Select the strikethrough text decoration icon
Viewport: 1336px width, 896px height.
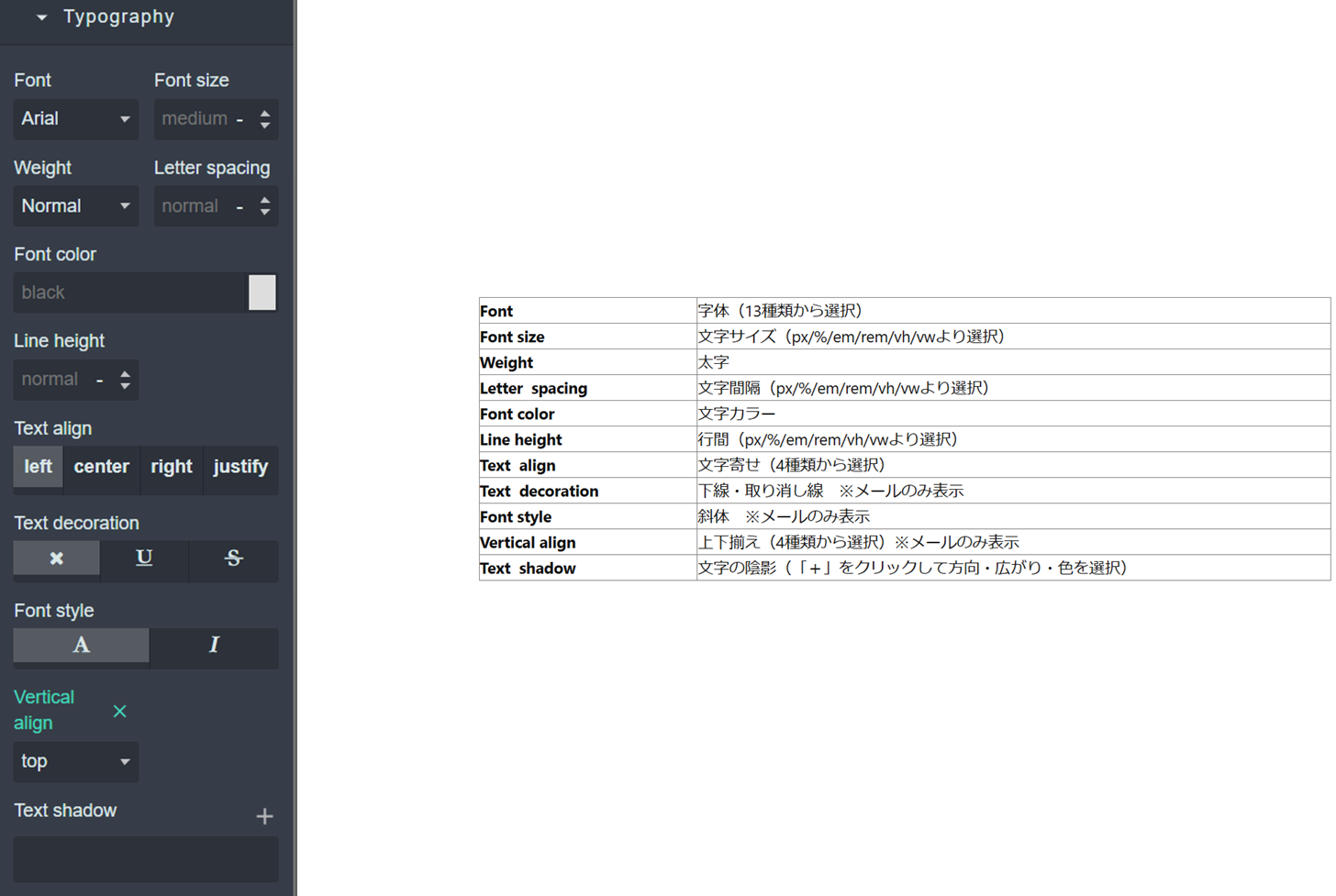(x=233, y=559)
